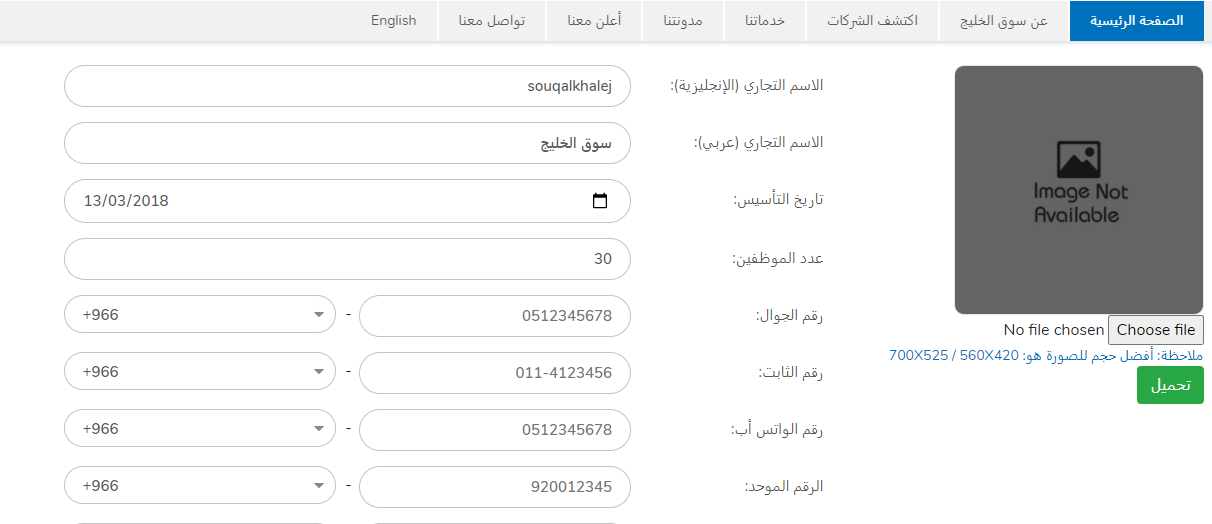Open the calendar picker icon in establishment date field

(600, 201)
